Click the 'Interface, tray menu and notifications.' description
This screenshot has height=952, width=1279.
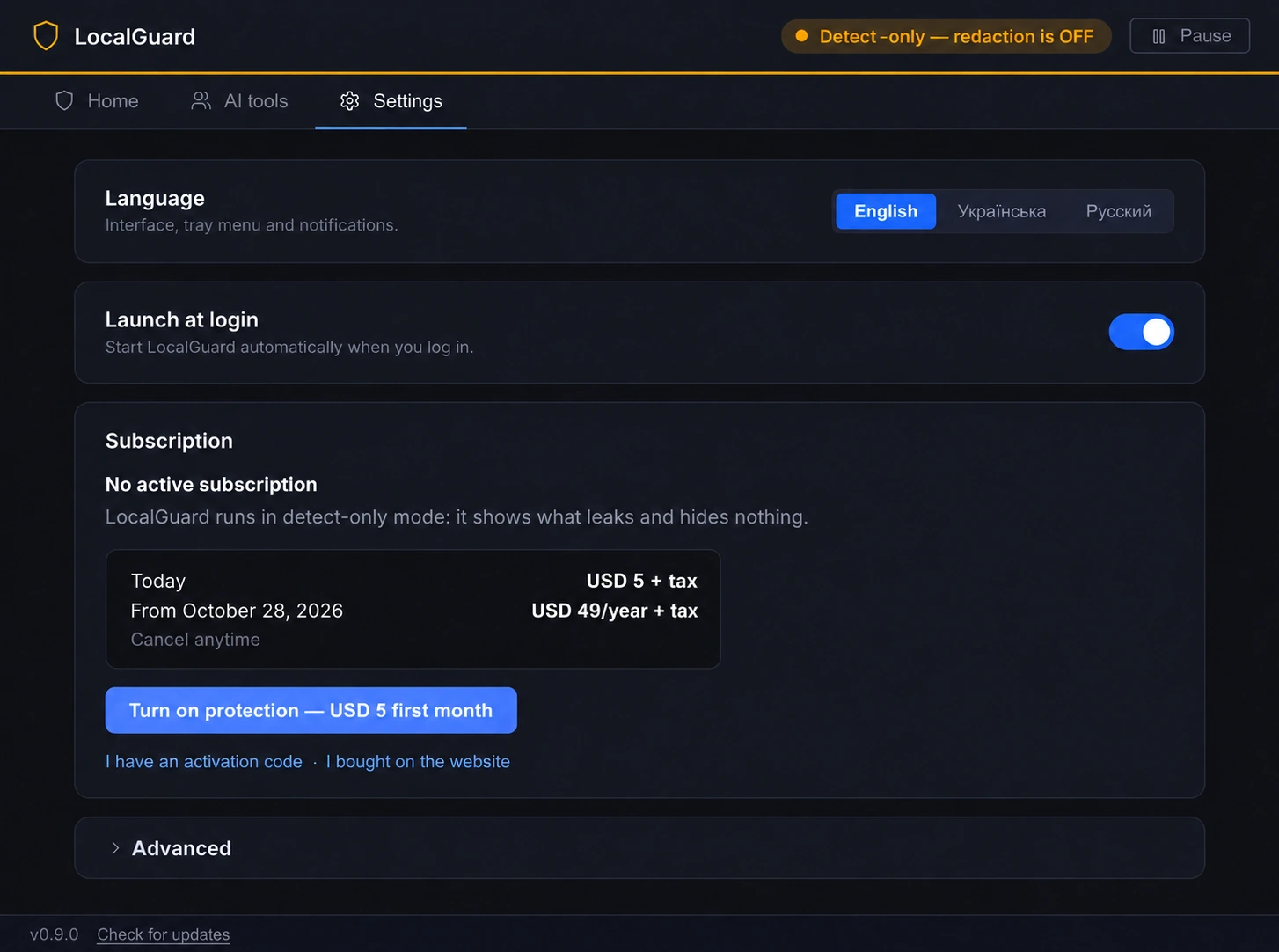pyautogui.click(x=252, y=225)
